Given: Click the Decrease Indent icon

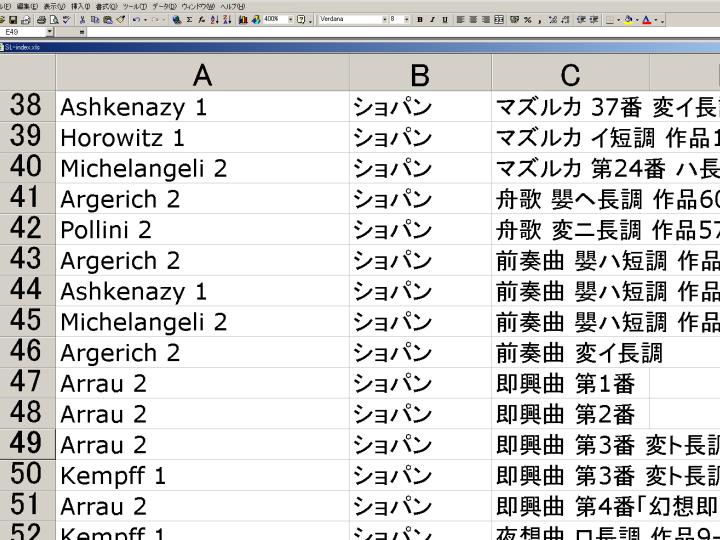Looking at the screenshot, I should [581, 20].
